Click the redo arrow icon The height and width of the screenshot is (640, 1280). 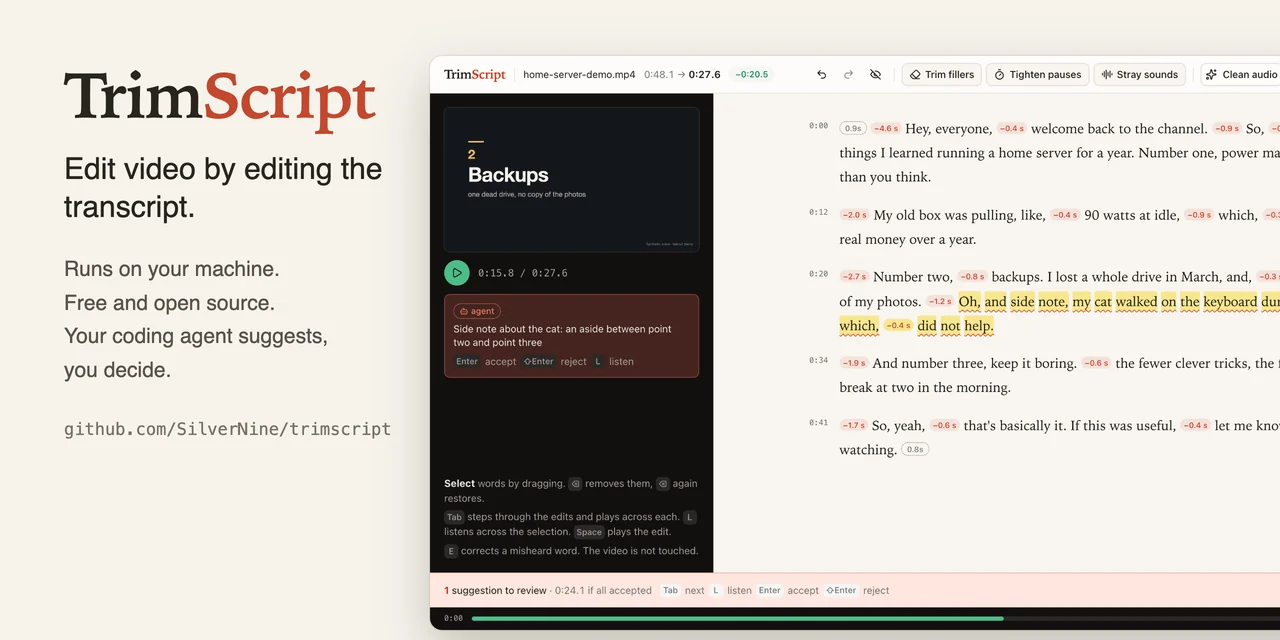click(x=849, y=75)
